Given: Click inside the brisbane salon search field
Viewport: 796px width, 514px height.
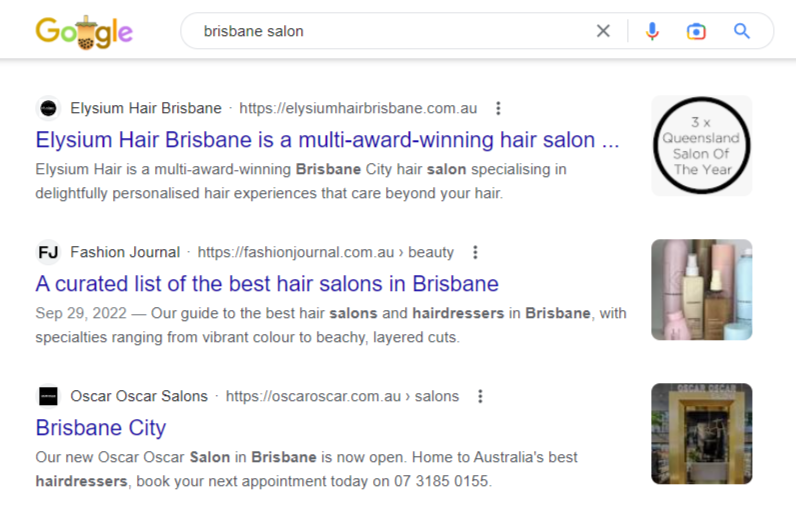Looking at the screenshot, I should (390, 31).
